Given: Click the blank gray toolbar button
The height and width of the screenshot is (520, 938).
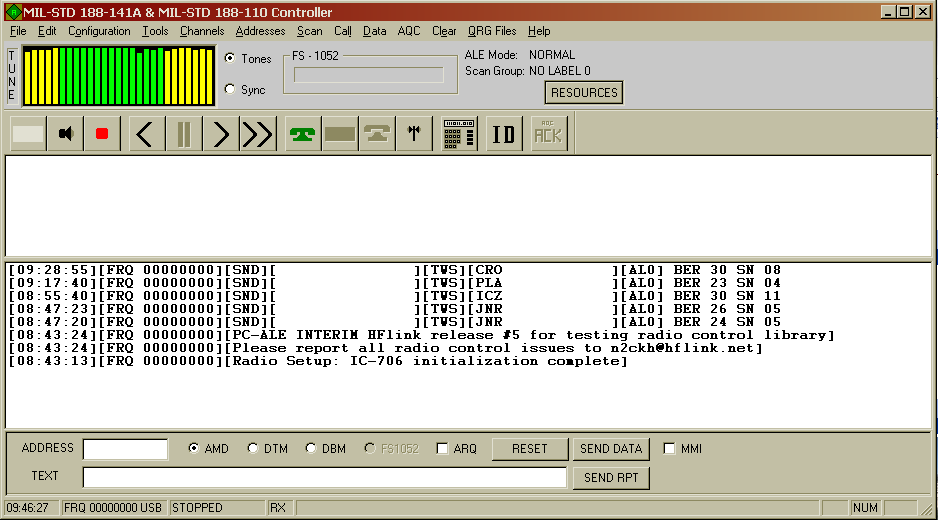Looking at the screenshot, I should pyautogui.click(x=28, y=134).
